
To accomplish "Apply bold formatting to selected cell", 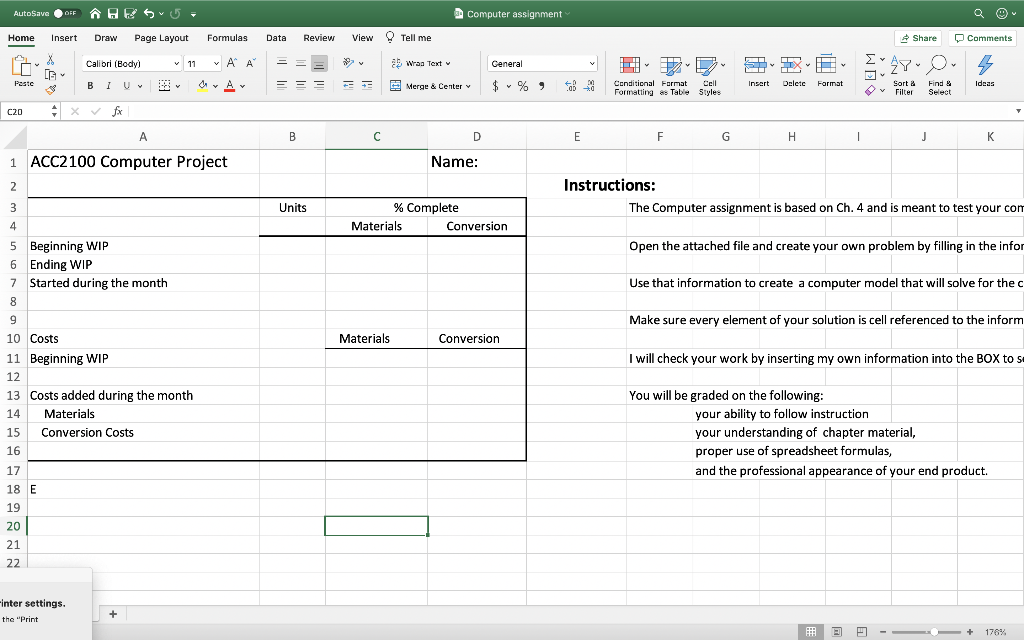I will 92,85.
